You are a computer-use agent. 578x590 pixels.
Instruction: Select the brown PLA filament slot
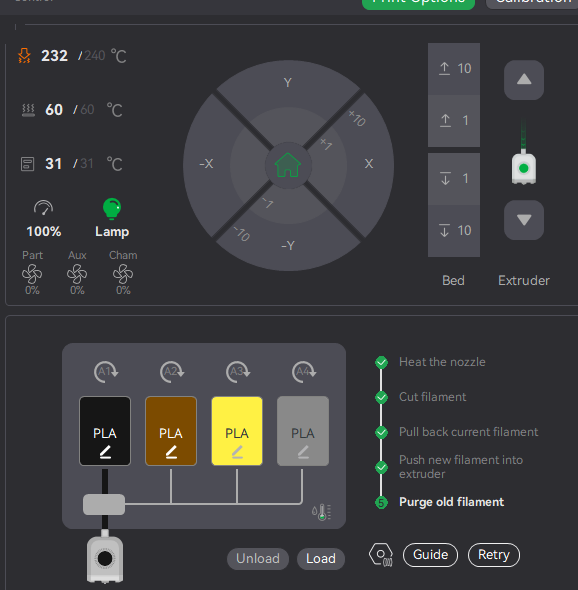(171, 431)
